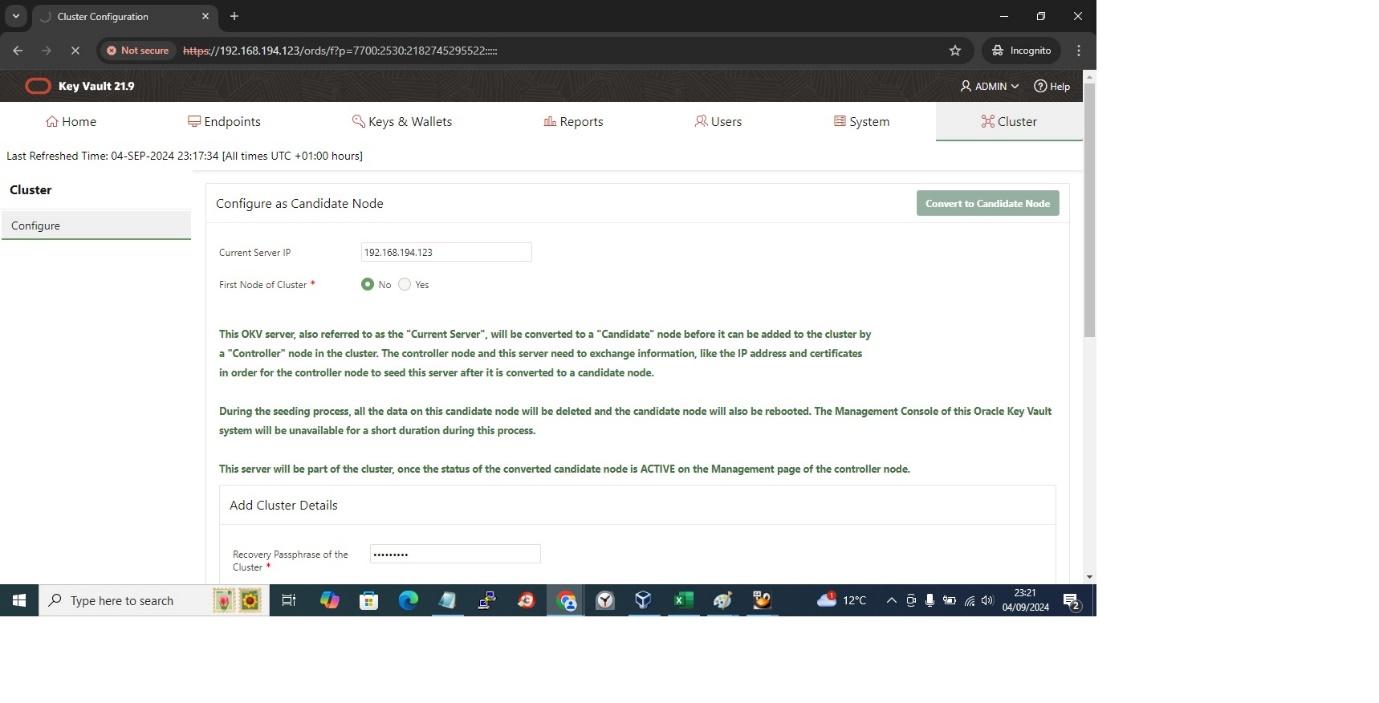1379x703 pixels.
Task: Open the taskbar clock and date
Action: 1025,600
